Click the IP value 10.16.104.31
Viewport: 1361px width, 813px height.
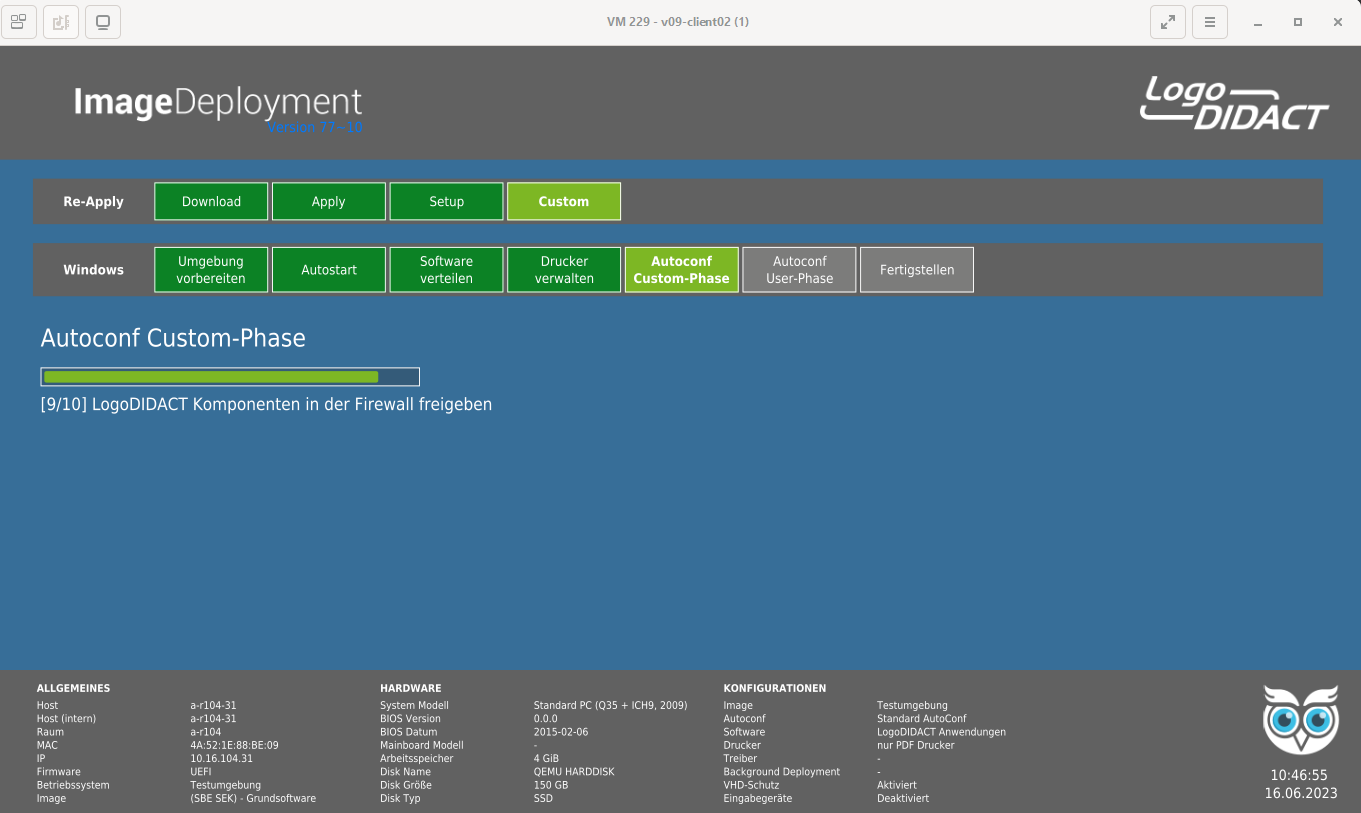pyautogui.click(x=222, y=758)
